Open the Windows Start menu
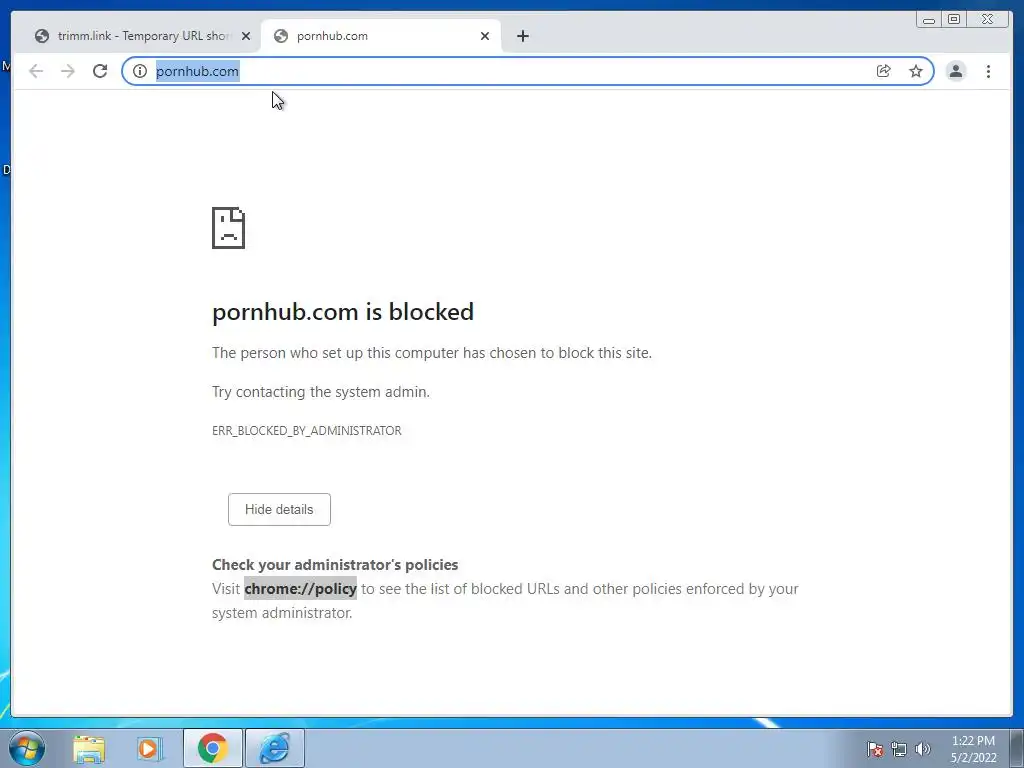1024x768 pixels. (x=27, y=748)
